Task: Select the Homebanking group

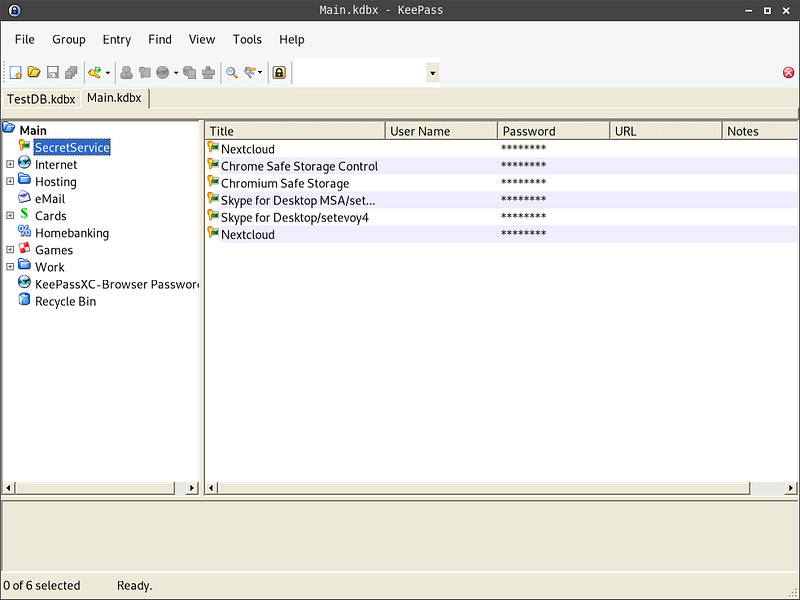Action: point(72,233)
